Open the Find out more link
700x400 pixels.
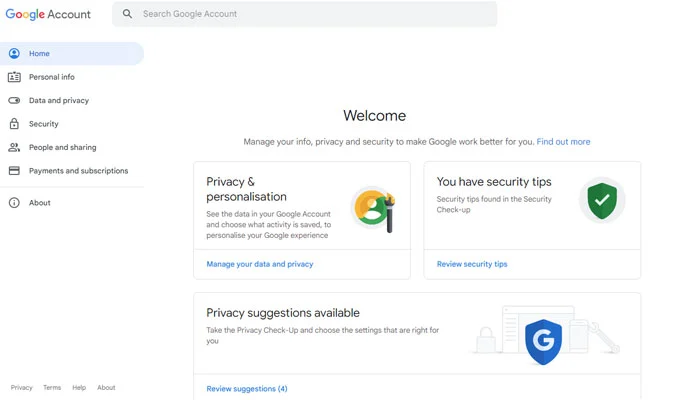click(563, 142)
